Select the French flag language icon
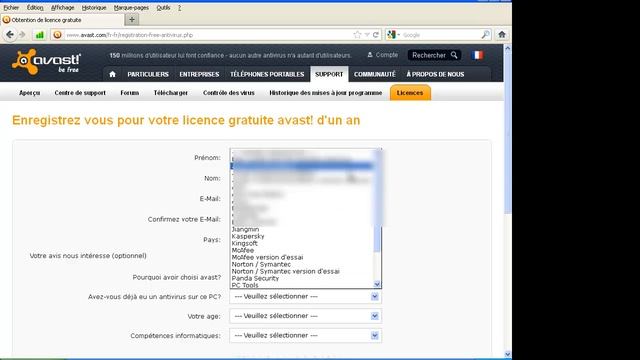 477,55
